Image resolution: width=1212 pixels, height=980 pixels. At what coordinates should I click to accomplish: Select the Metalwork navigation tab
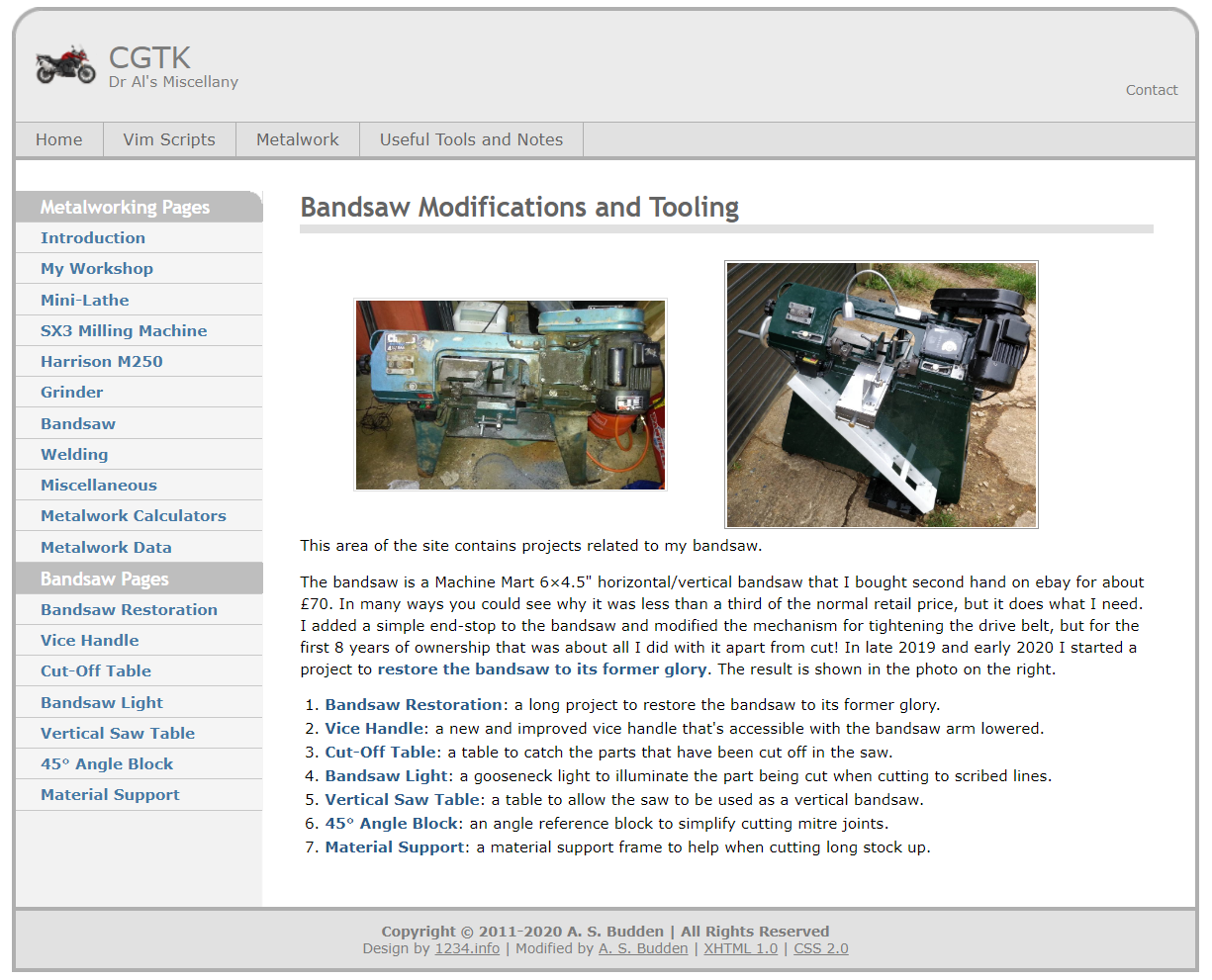point(297,139)
